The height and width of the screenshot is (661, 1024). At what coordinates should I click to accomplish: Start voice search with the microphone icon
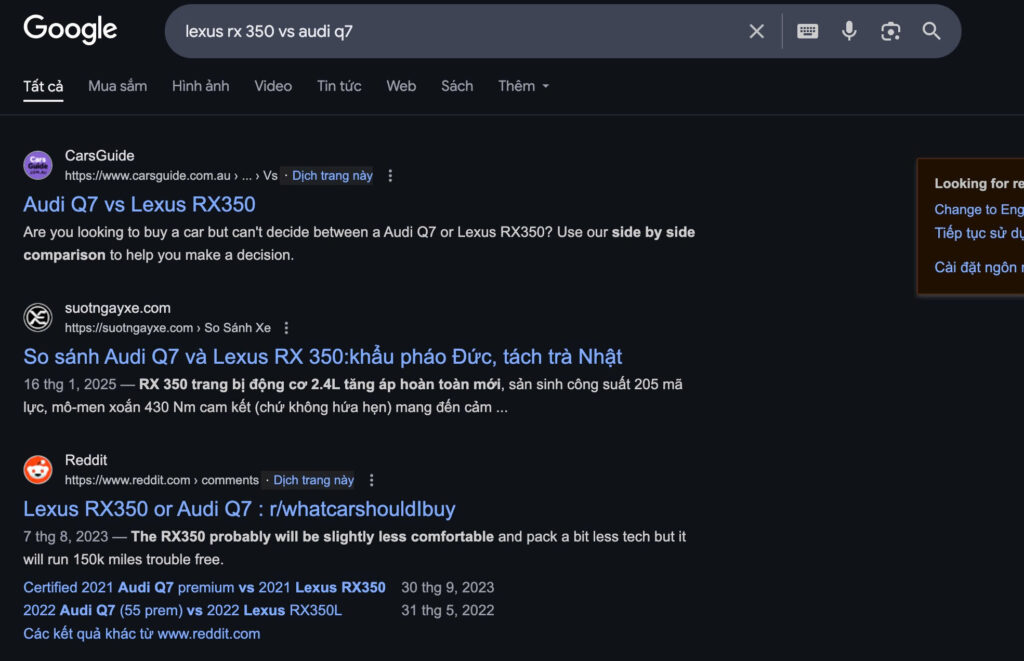click(848, 31)
